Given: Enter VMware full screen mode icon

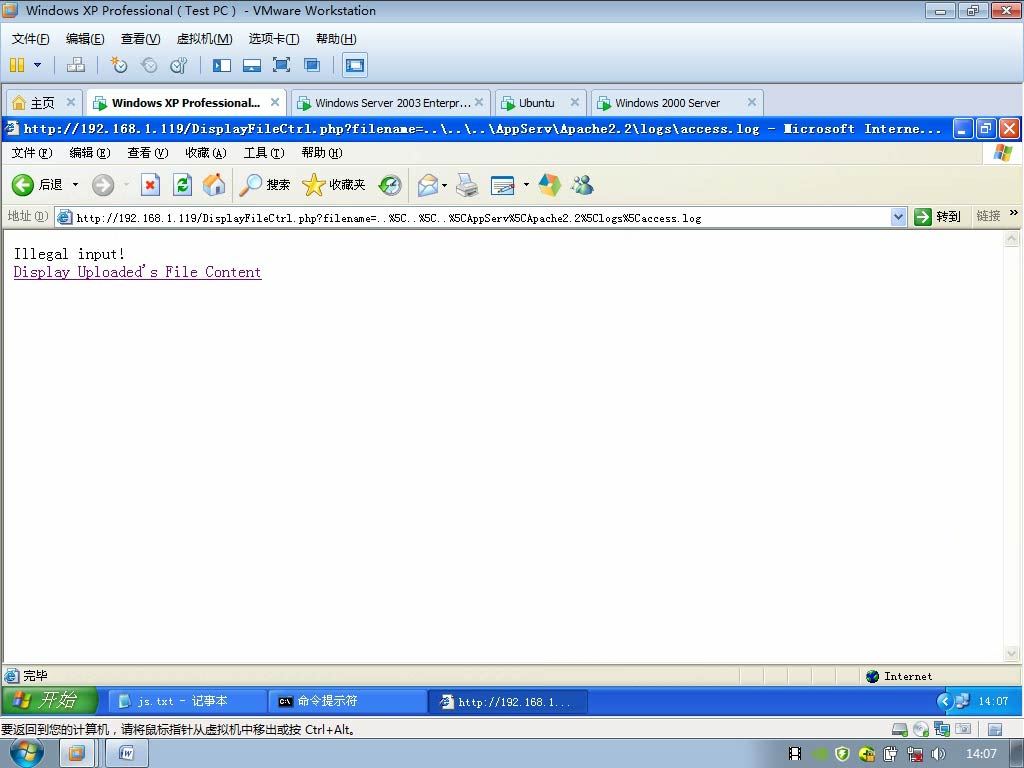Looking at the screenshot, I should (x=281, y=65).
